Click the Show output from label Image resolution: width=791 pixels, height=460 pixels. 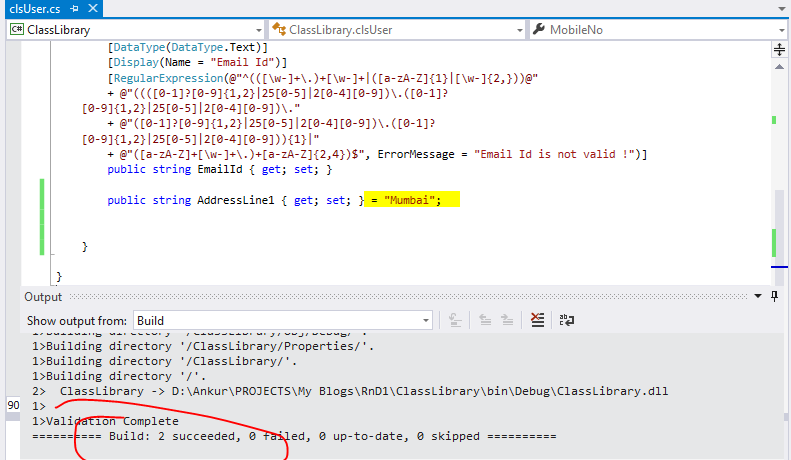tap(77, 321)
